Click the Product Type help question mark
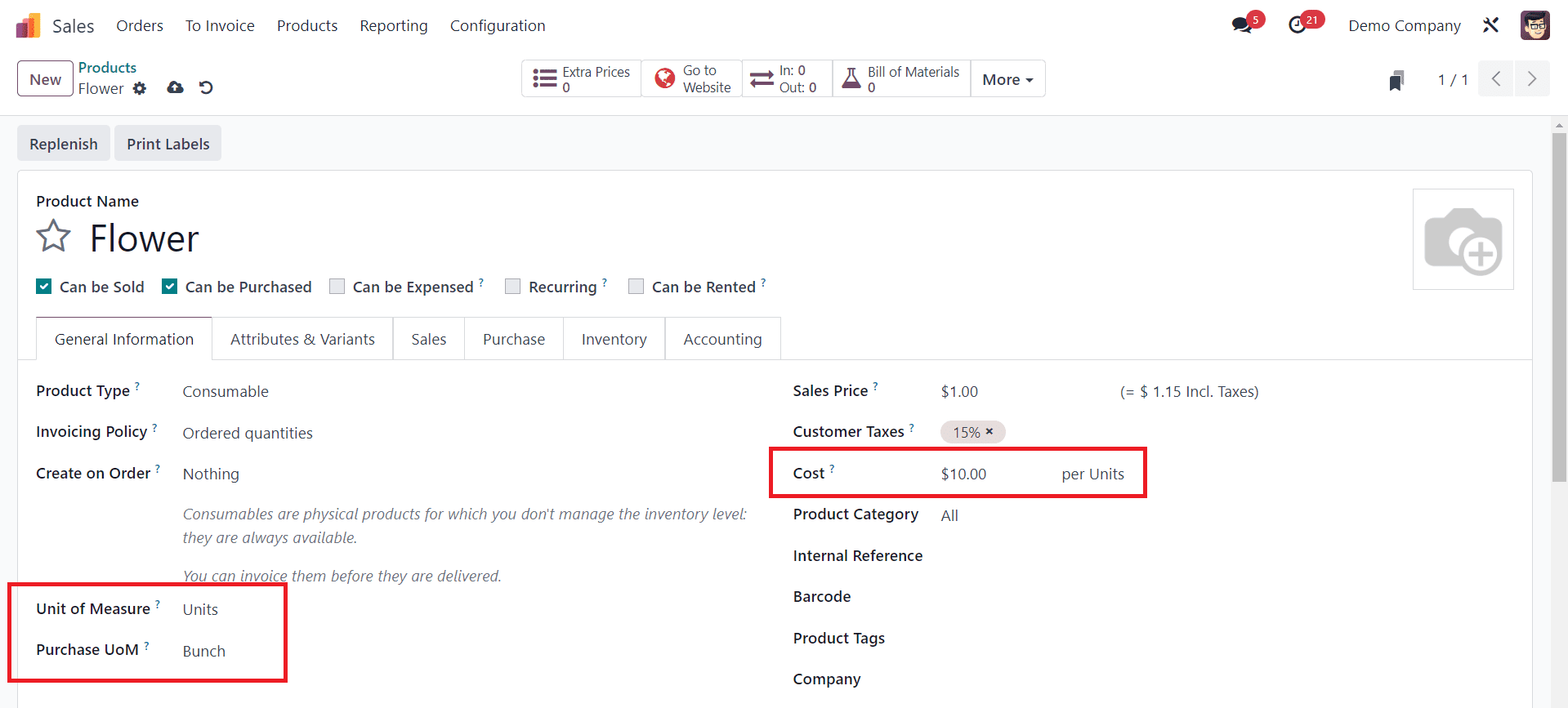 click(x=136, y=385)
